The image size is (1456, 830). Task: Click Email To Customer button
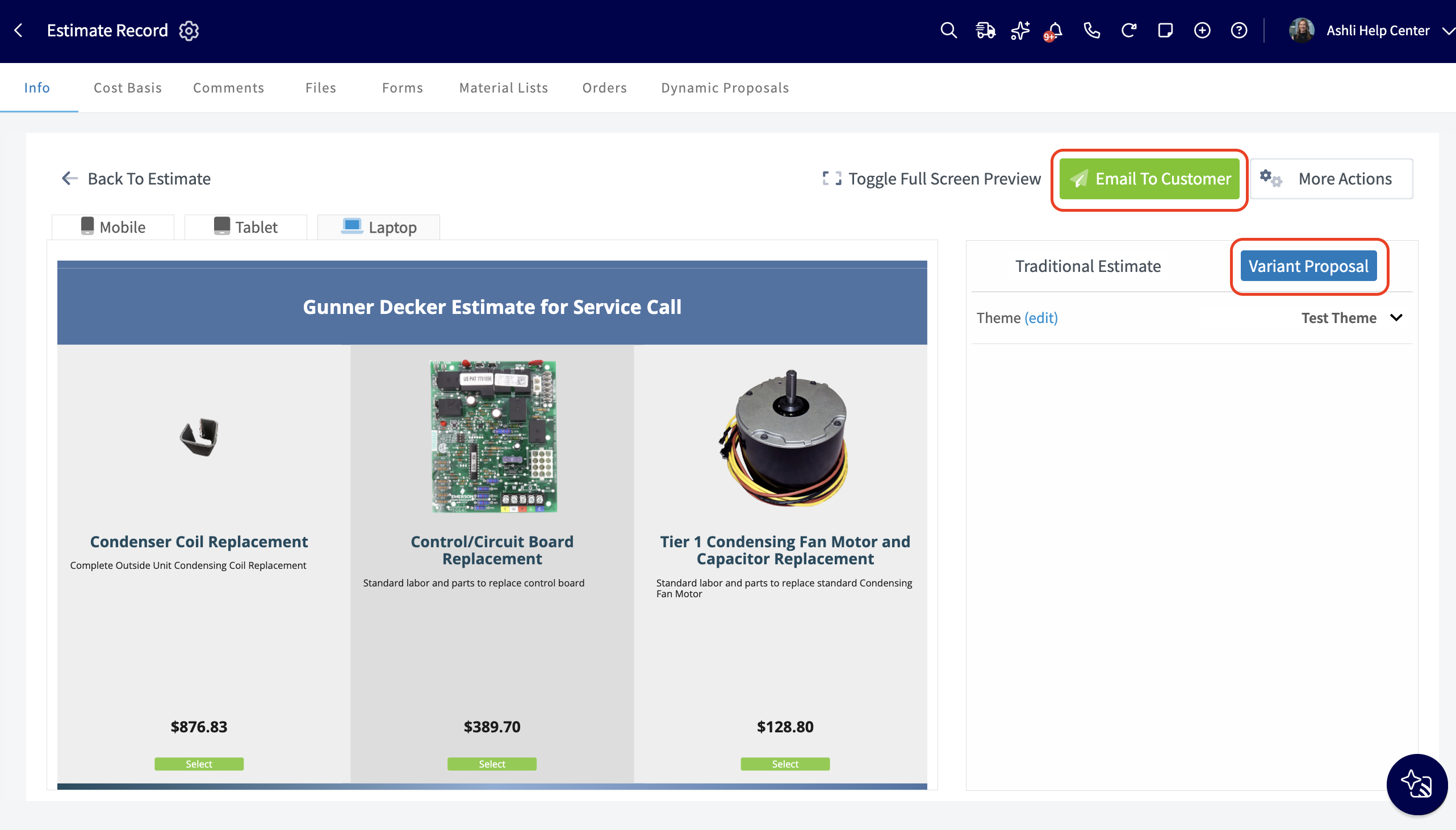(1149, 178)
